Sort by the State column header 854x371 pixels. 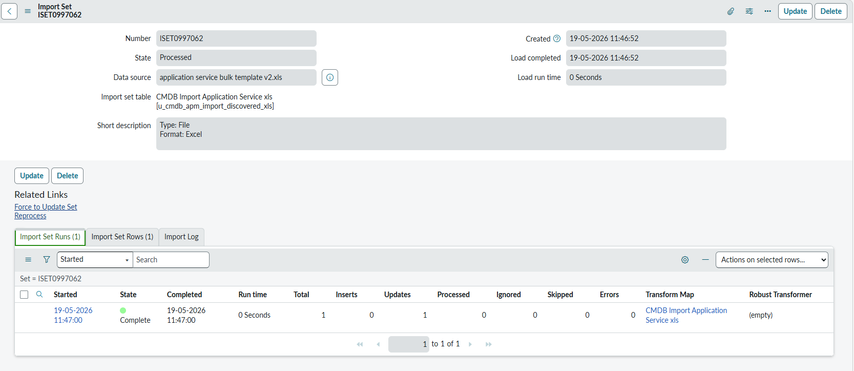tap(128, 294)
